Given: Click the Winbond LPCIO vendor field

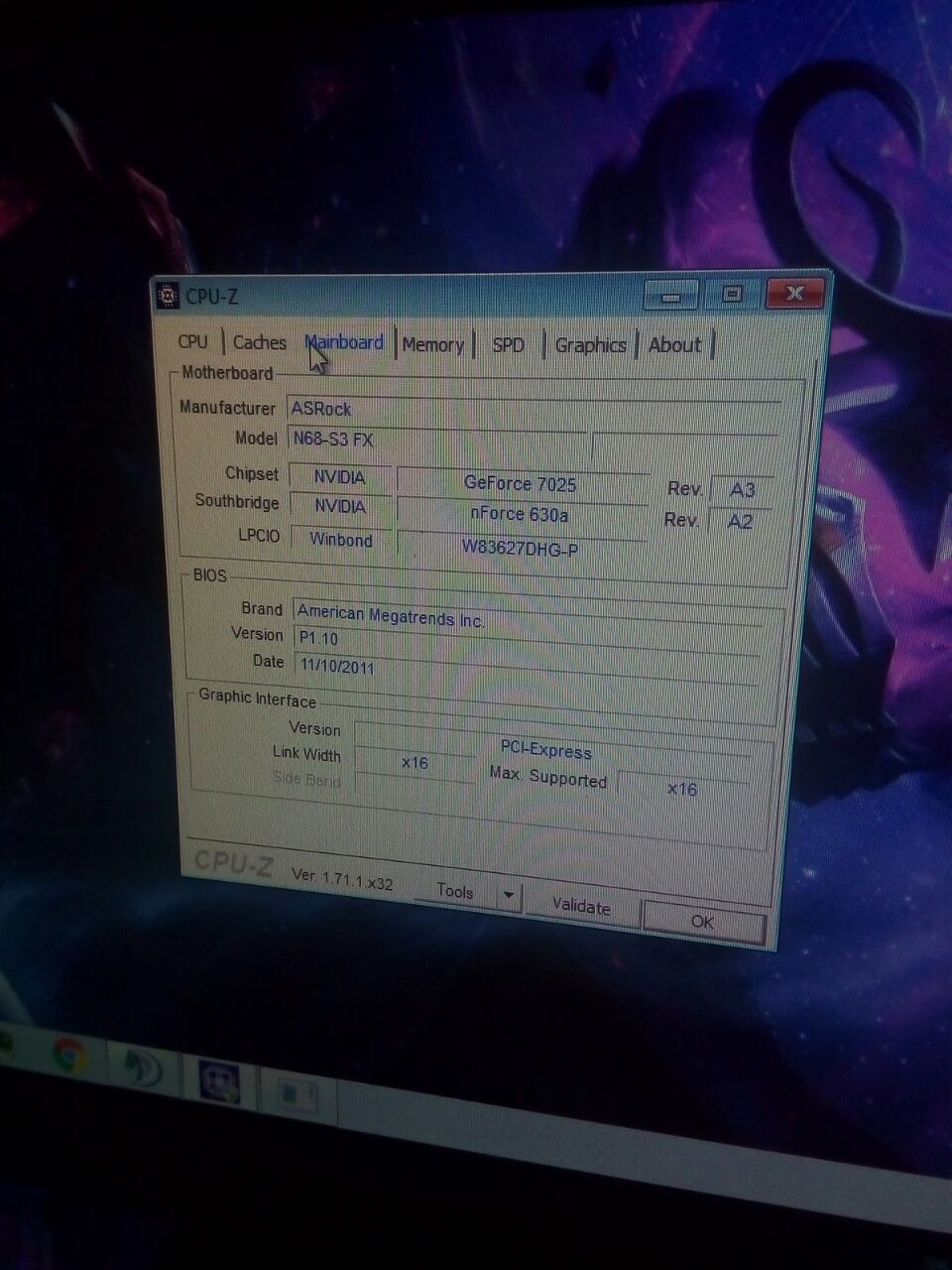Looking at the screenshot, I should point(340,540).
